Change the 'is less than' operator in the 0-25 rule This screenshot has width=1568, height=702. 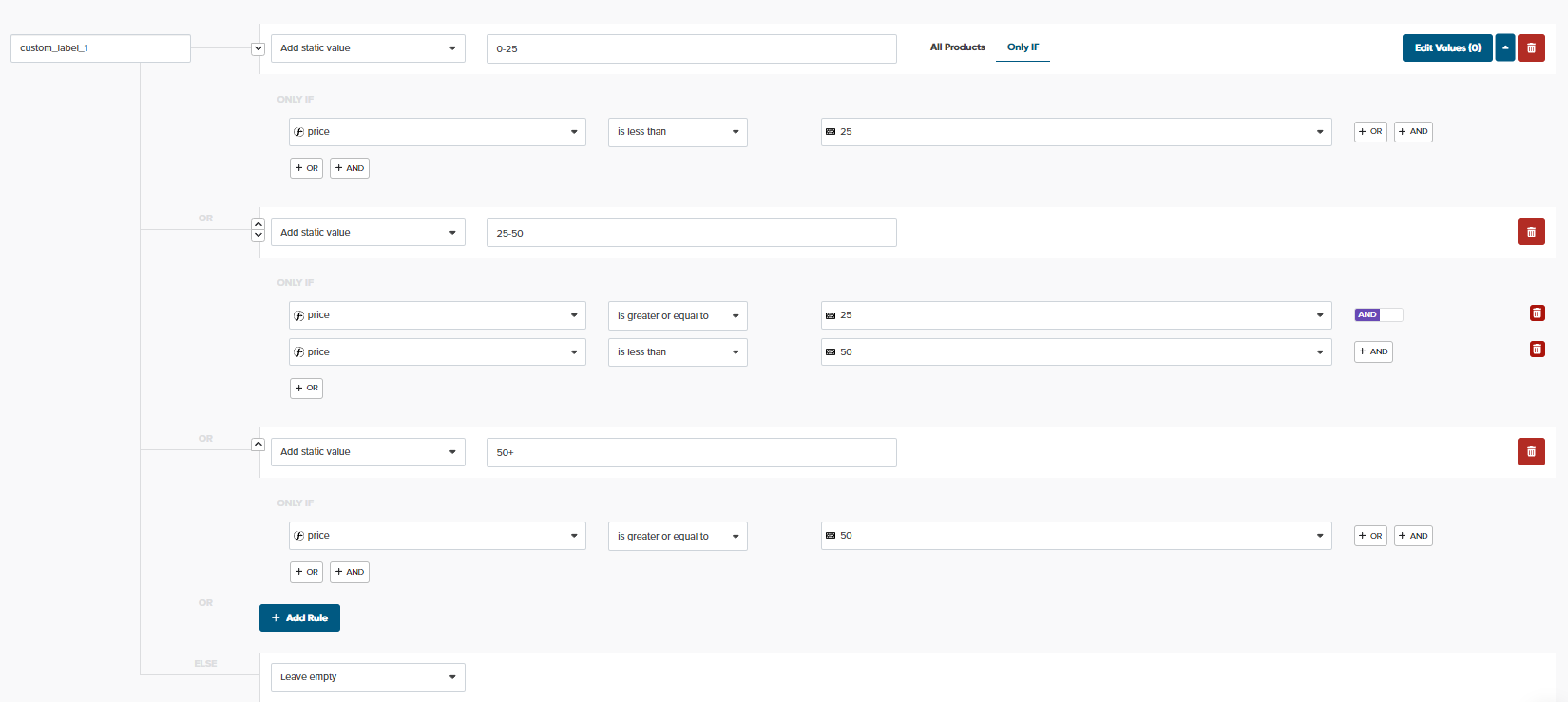pyautogui.click(x=678, y=132)
